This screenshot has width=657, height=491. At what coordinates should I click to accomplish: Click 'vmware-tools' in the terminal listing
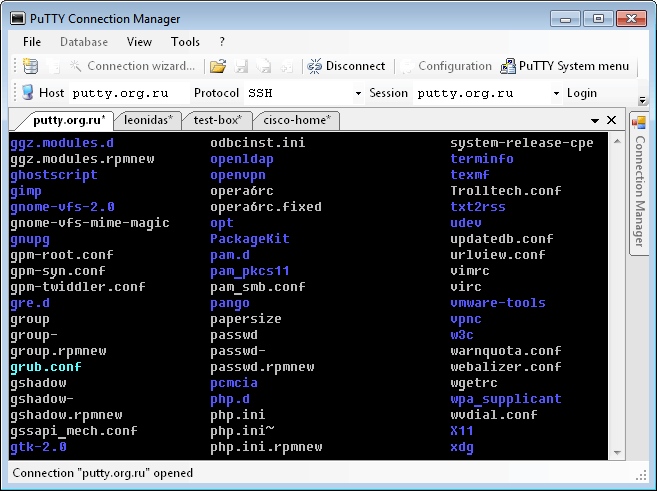(498, 303)
